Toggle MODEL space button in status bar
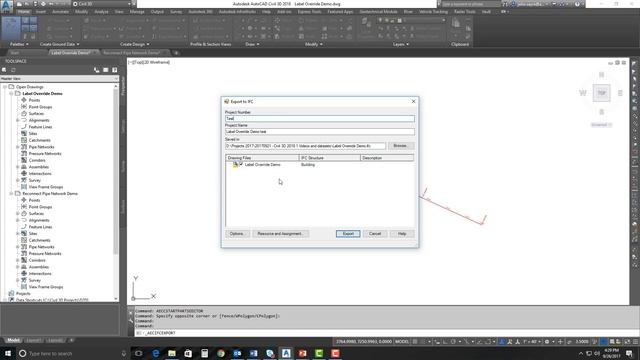The width and height of the screenshot is (640, 360). [402, 342]
